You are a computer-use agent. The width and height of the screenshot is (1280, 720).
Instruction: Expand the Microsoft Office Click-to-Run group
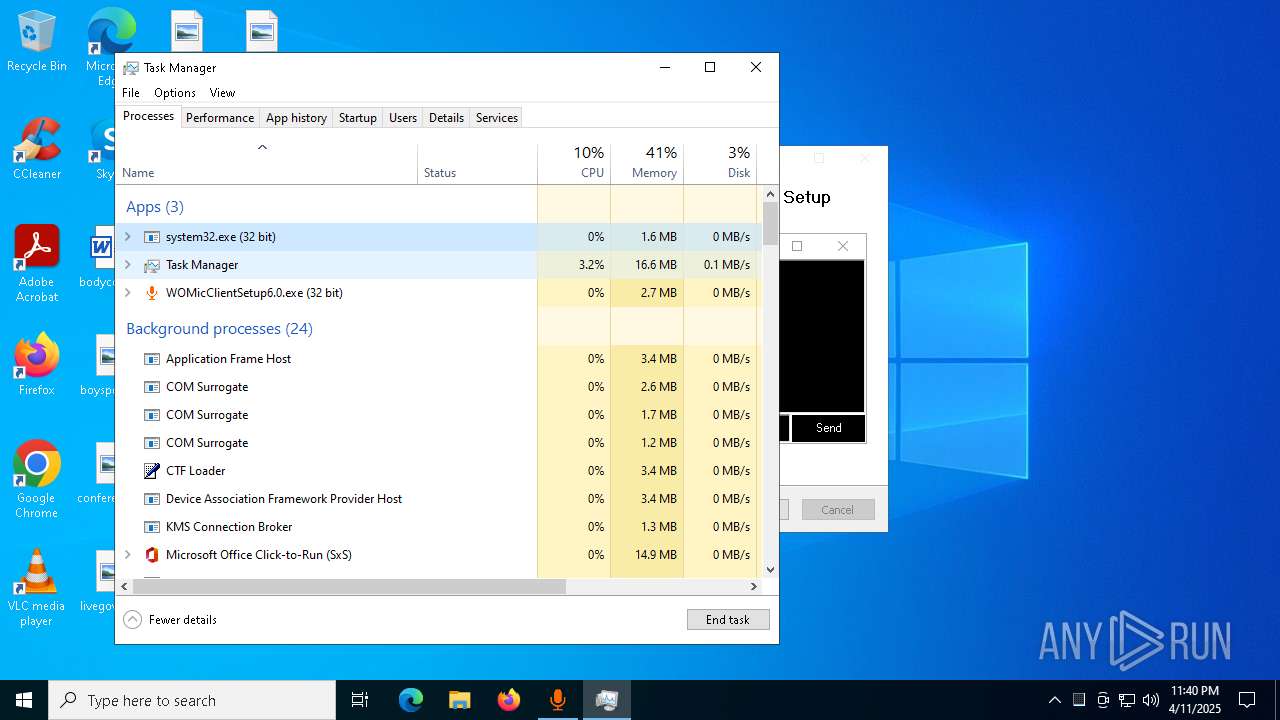tap(127, 555)
